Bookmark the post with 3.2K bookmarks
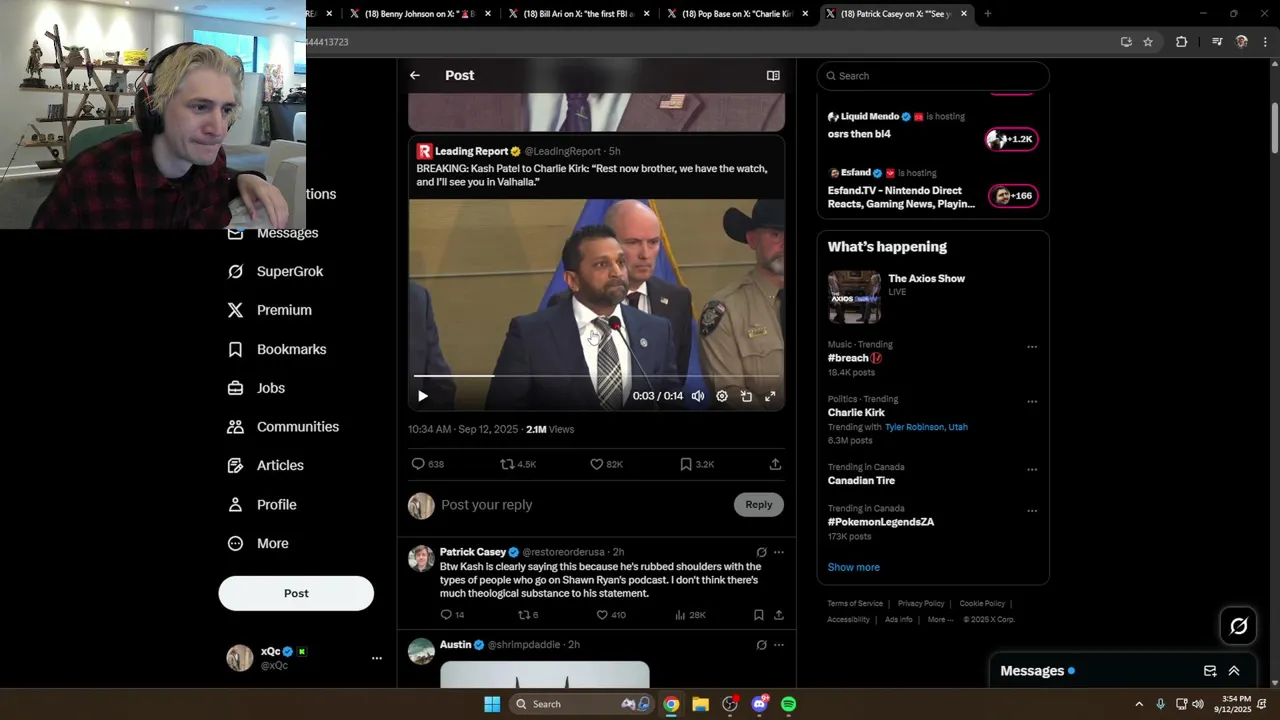This screenshot has width=1280, height=720. point(696,464)
